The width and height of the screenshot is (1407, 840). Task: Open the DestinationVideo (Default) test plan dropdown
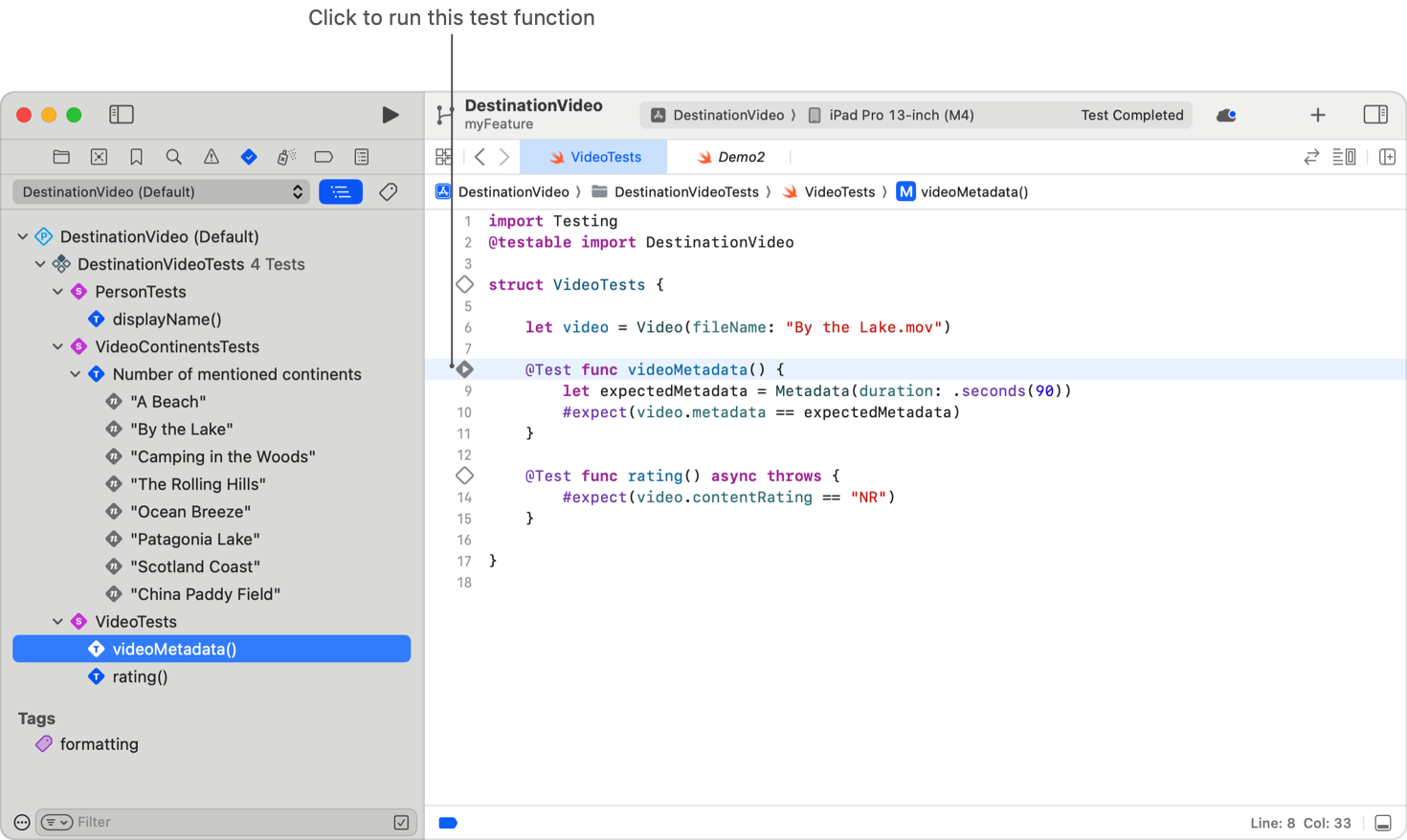coord(163,192)
